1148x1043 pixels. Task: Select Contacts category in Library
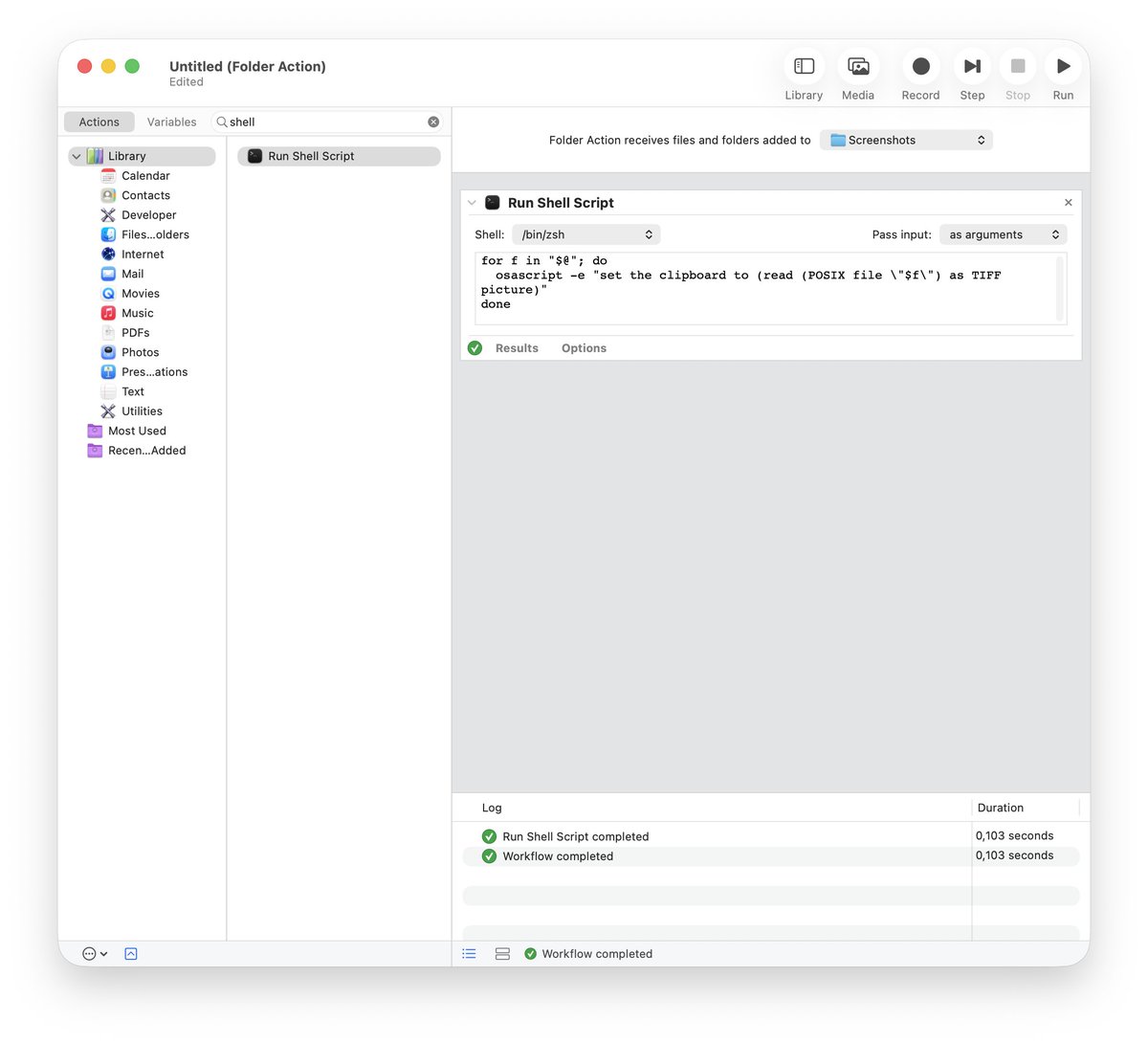pos(145,195)
